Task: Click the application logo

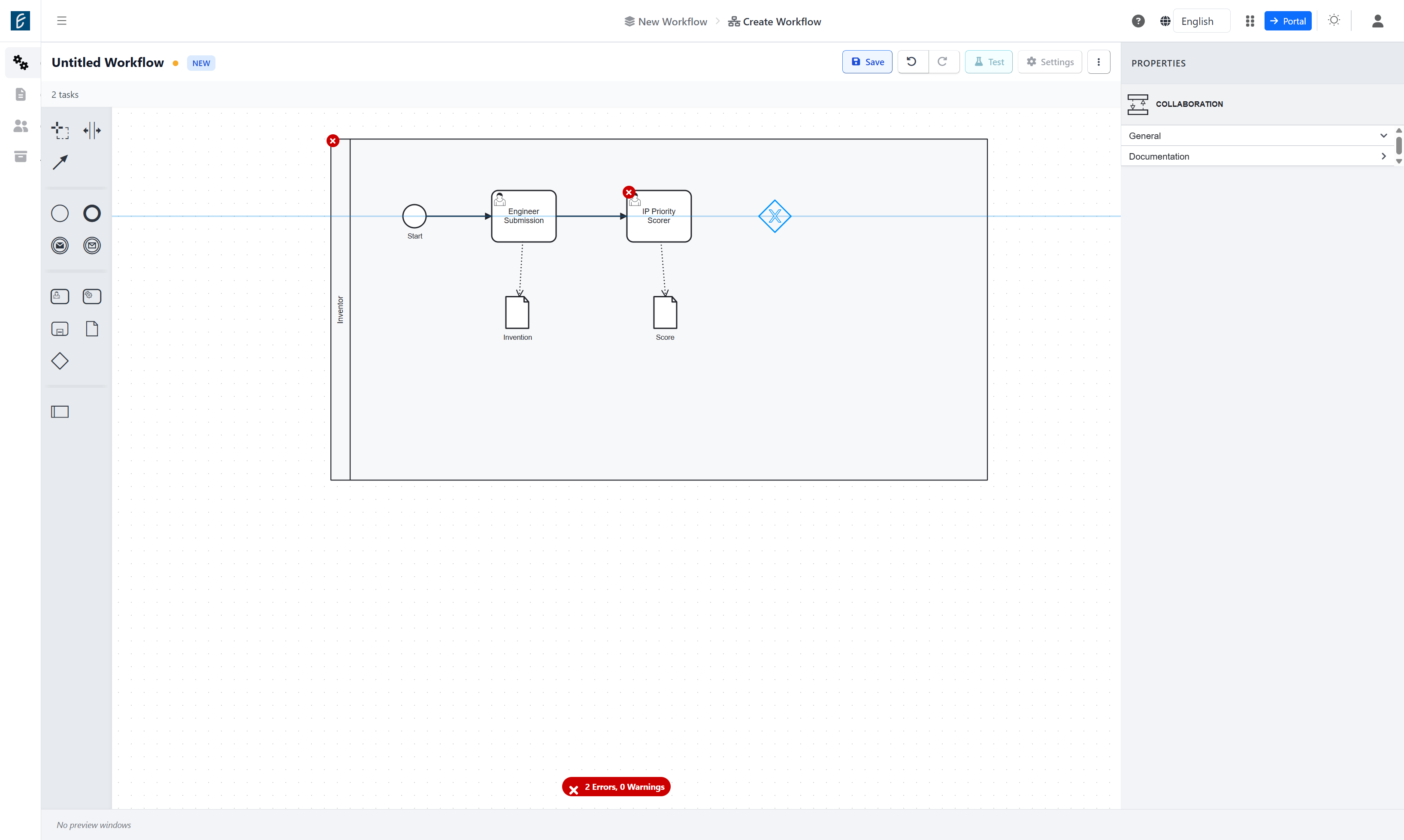Action: point(20,21)
